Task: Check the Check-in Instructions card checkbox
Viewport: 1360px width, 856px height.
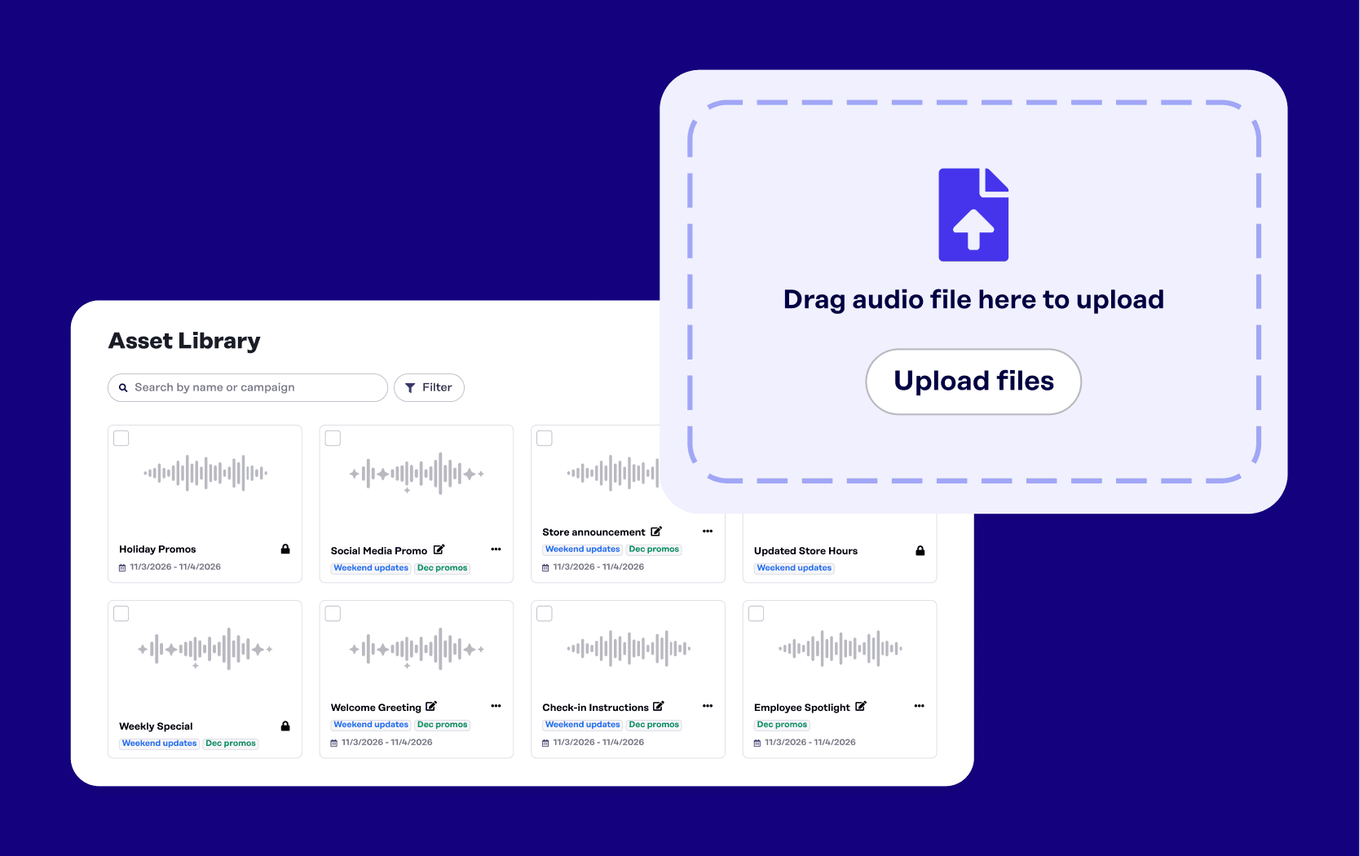Action: [544, 613]
